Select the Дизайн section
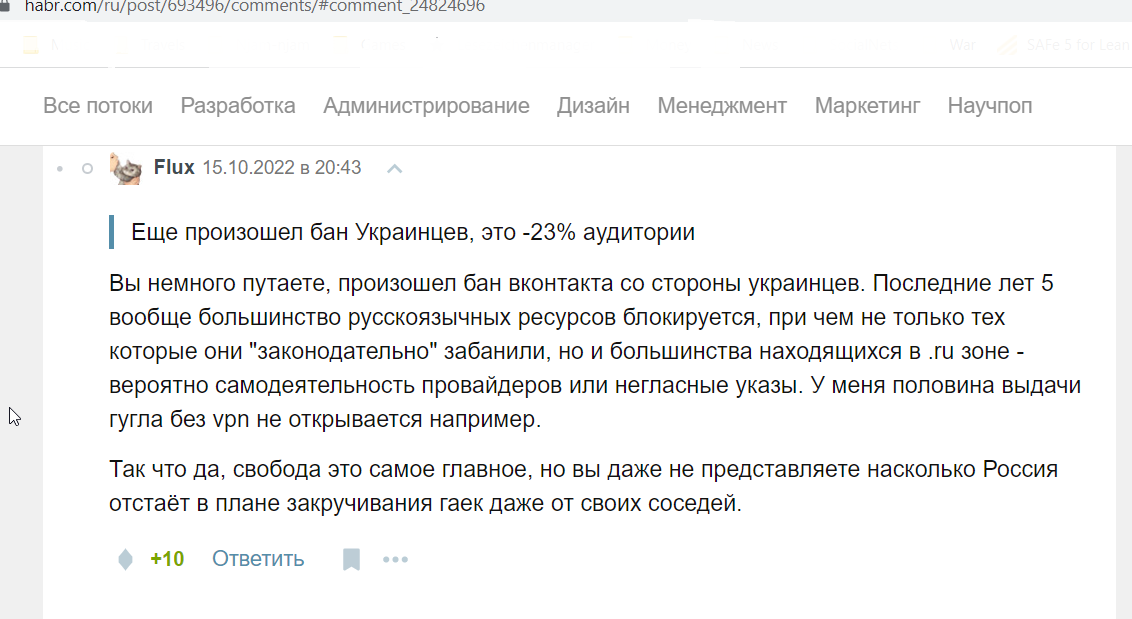The image size is (1132, 619). pos(593,105)
